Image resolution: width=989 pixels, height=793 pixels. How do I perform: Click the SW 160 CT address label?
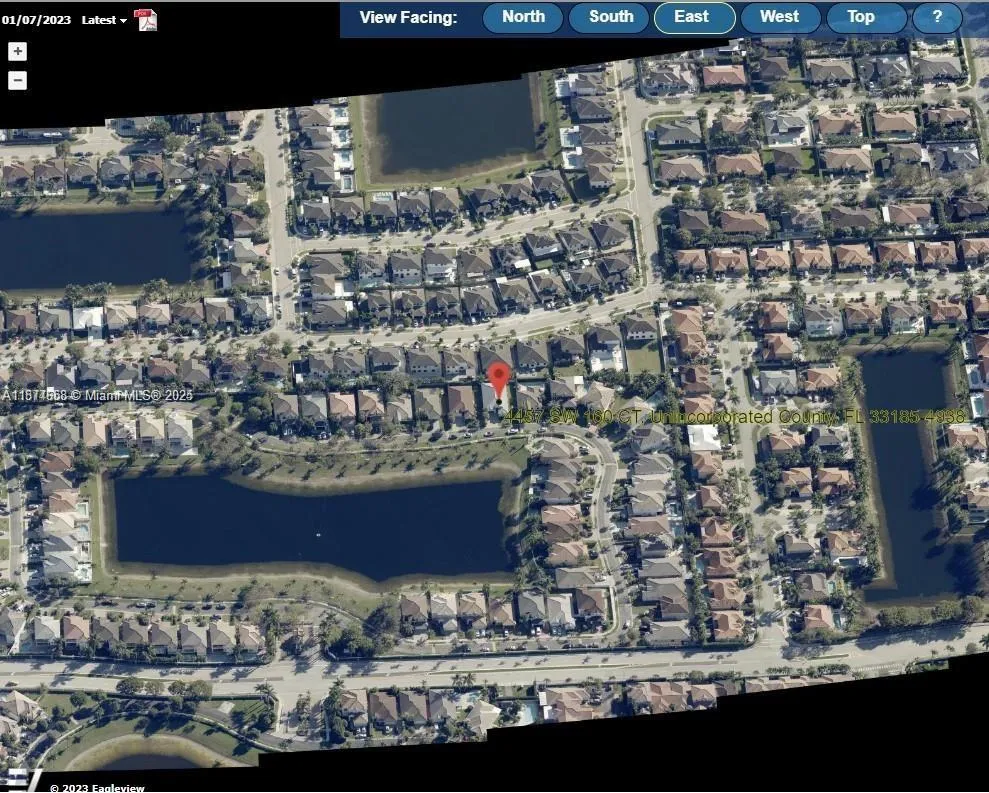(x=735, y=416)
